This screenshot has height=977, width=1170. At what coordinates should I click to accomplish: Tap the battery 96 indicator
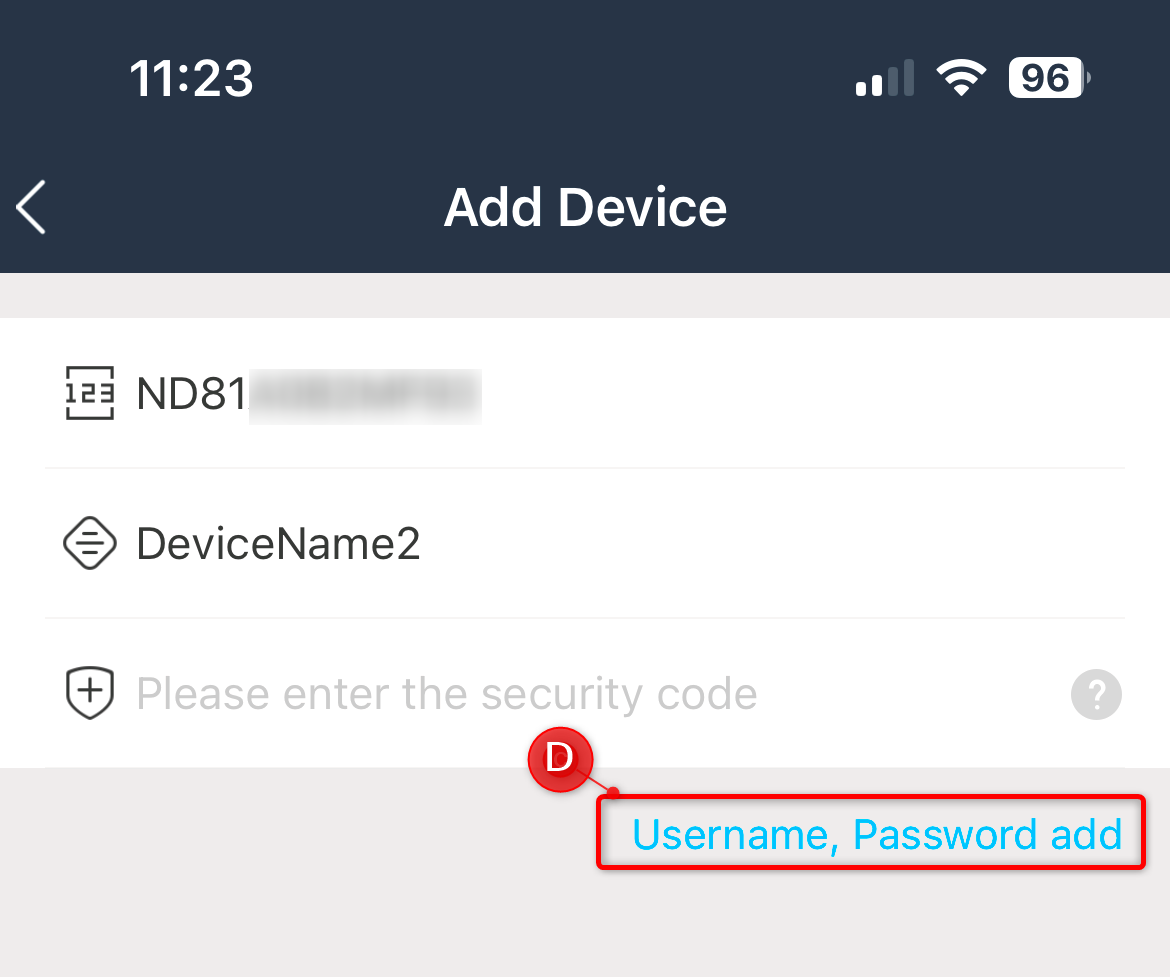(x=1049, y=78)
